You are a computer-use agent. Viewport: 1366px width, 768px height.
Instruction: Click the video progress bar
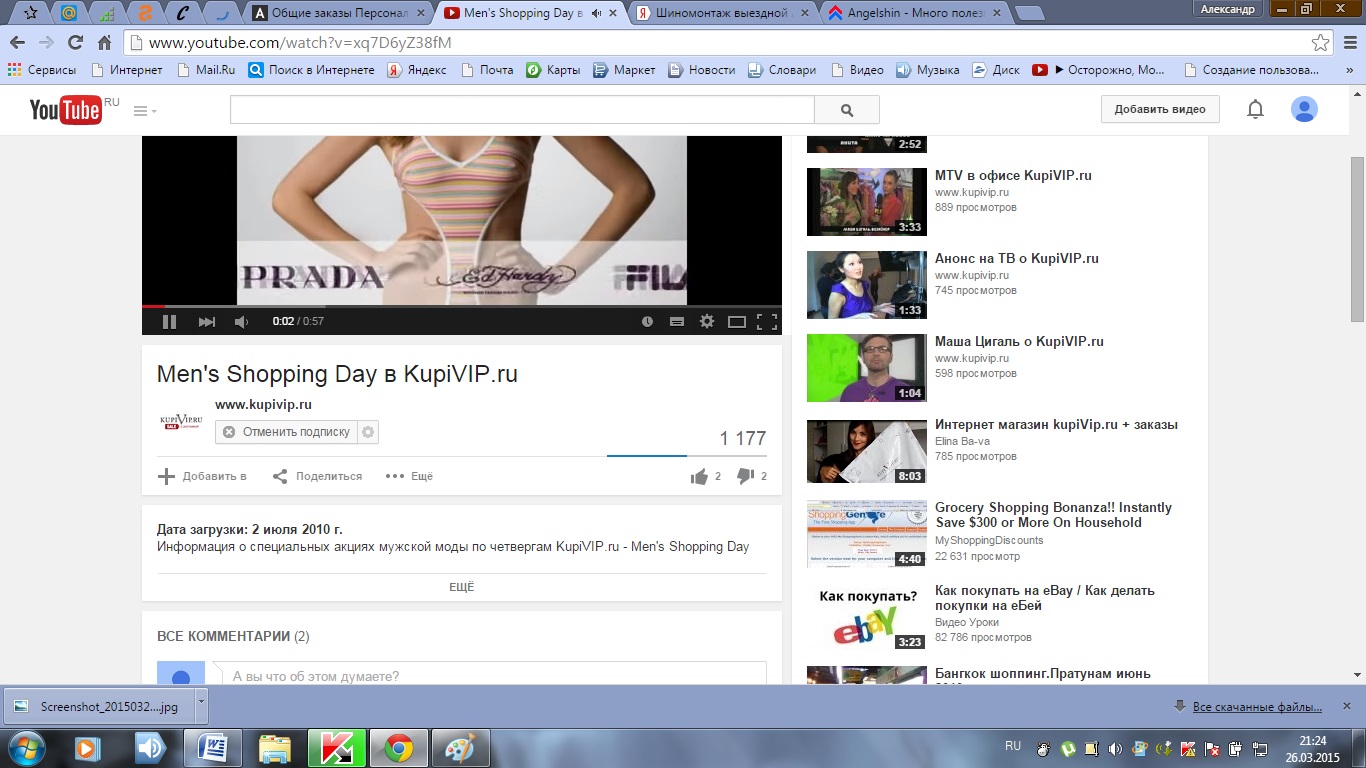pos(462,307)
